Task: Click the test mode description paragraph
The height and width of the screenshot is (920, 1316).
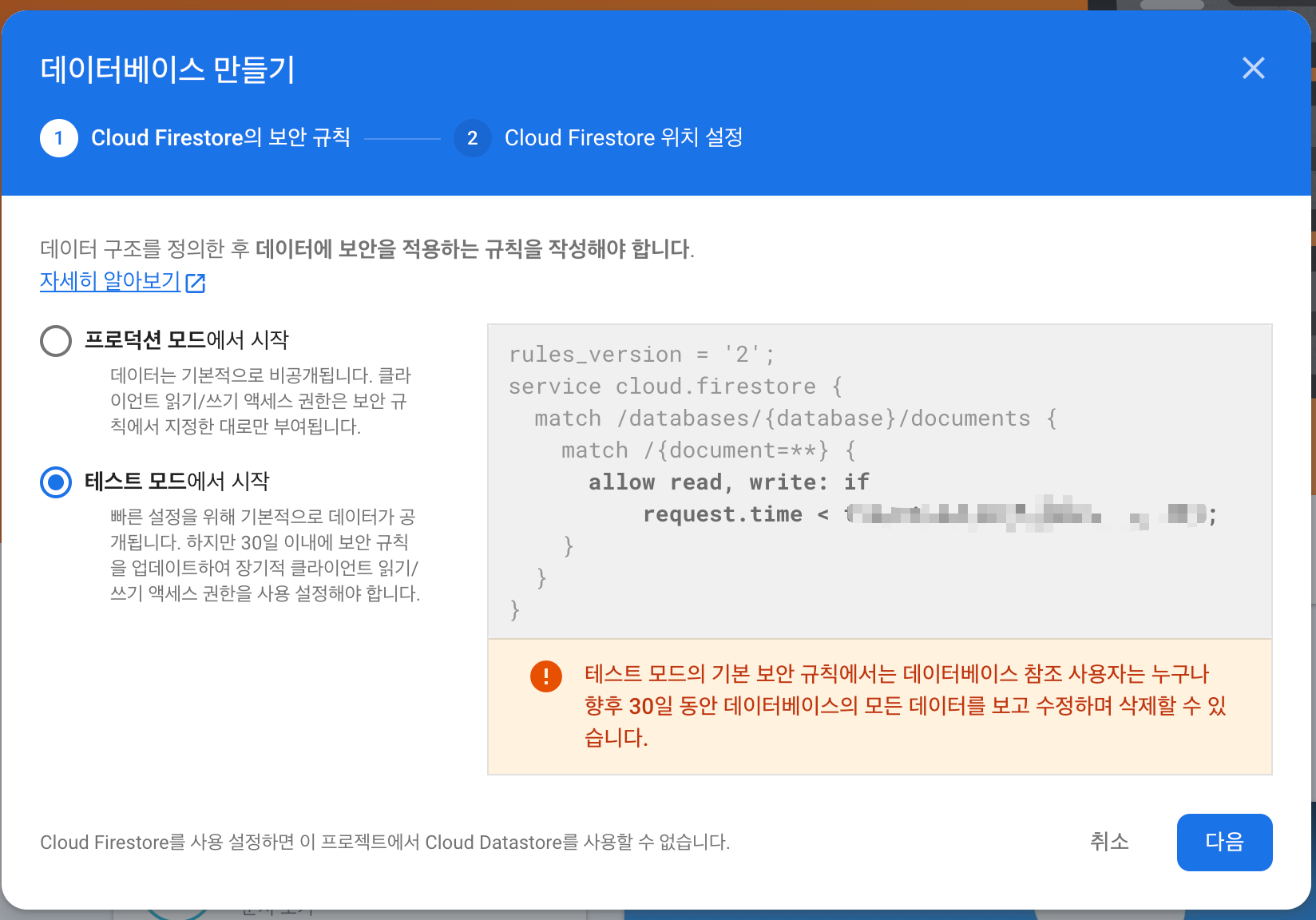Action: pyautogui.click(x=265, y=555)
